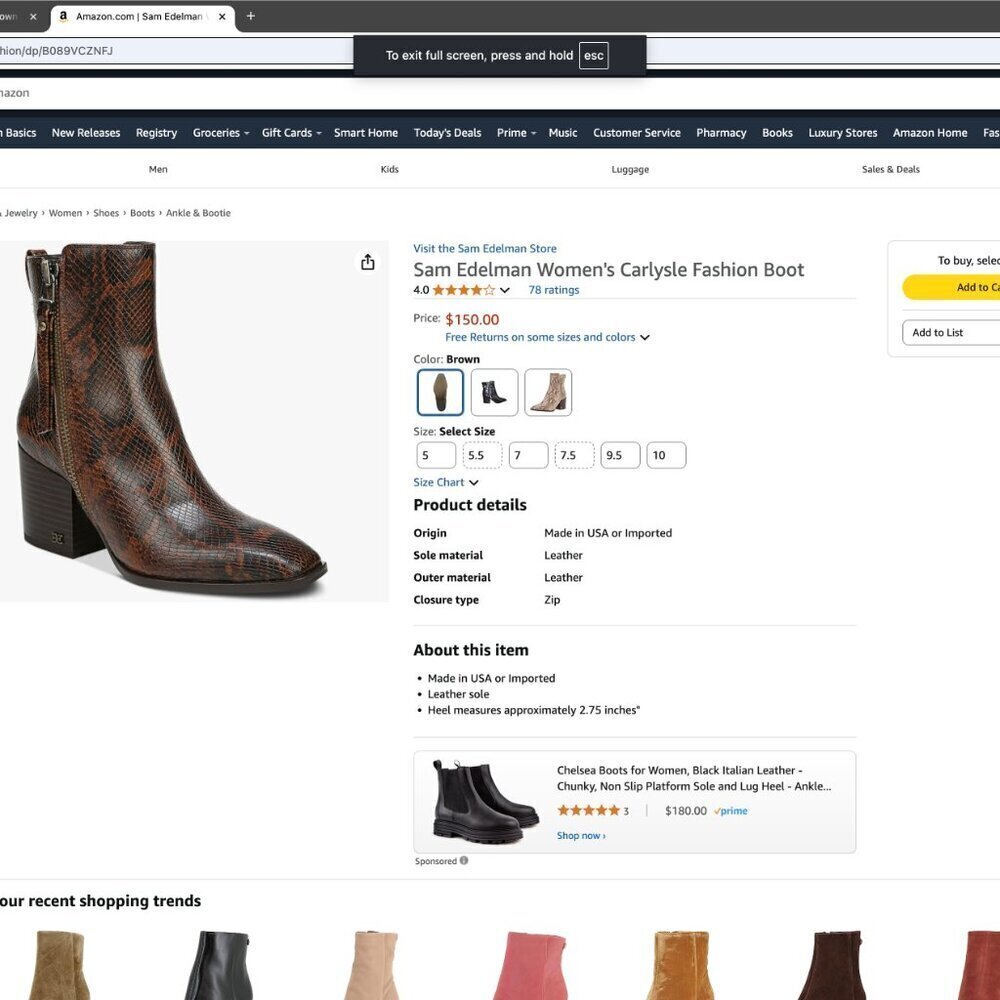Screen dimensions: 1000x1000
Task: Open the Chelsea Boots for Women ad title
Action: 694,778
